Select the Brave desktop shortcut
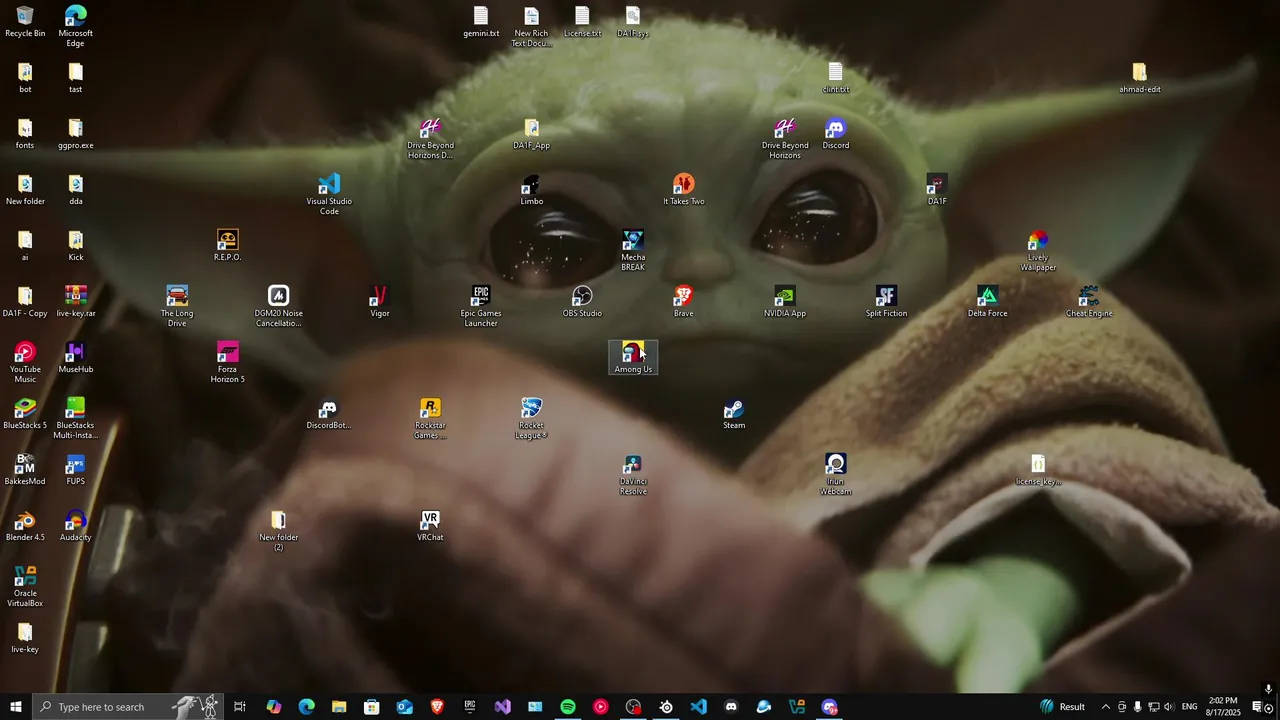1280x720 pixels. click(x=683, y=302)
